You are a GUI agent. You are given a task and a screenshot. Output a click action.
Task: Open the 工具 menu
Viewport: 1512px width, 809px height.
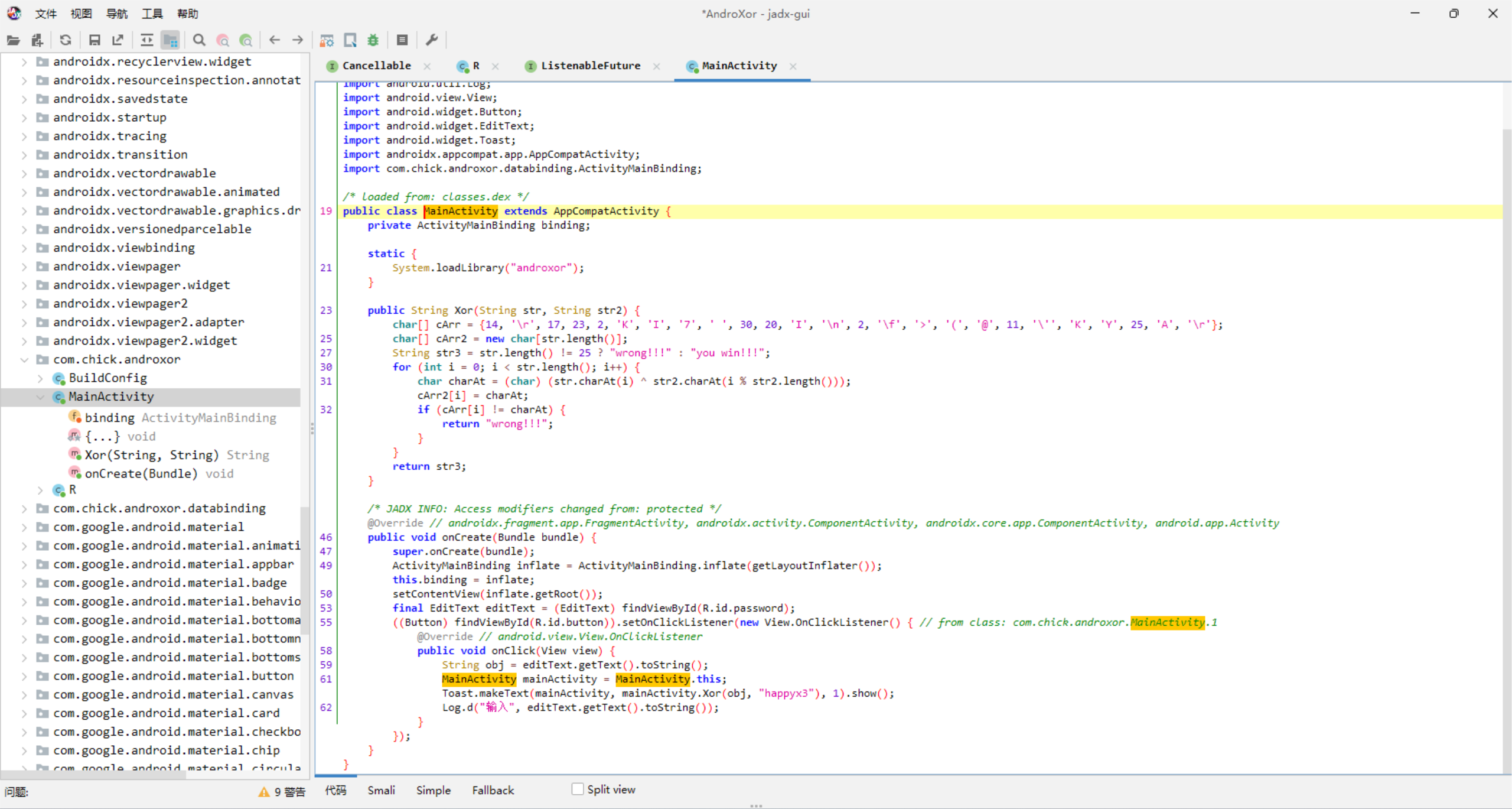pos(152,13)
